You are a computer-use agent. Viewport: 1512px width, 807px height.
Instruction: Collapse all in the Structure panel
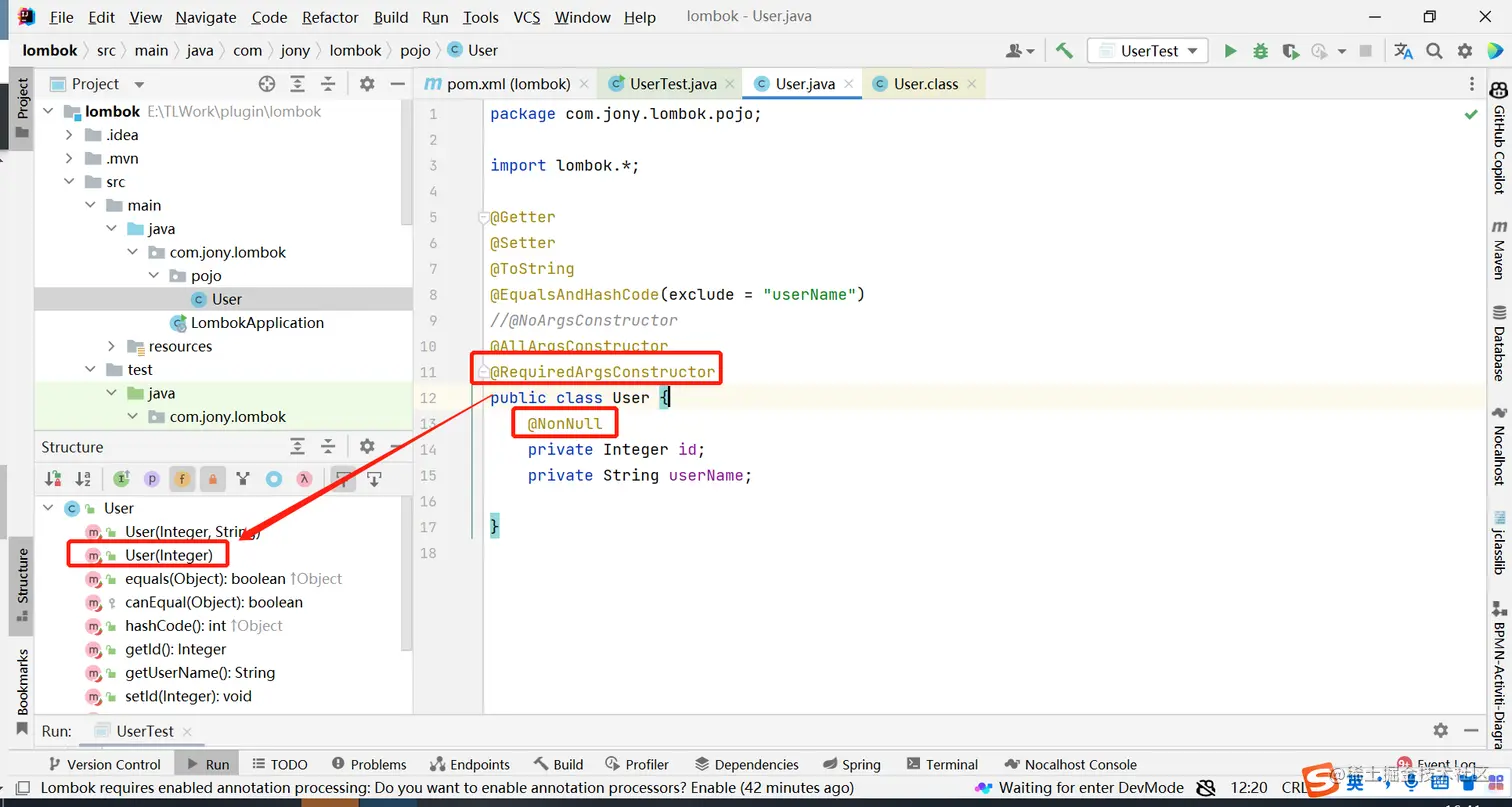point(328,447)
